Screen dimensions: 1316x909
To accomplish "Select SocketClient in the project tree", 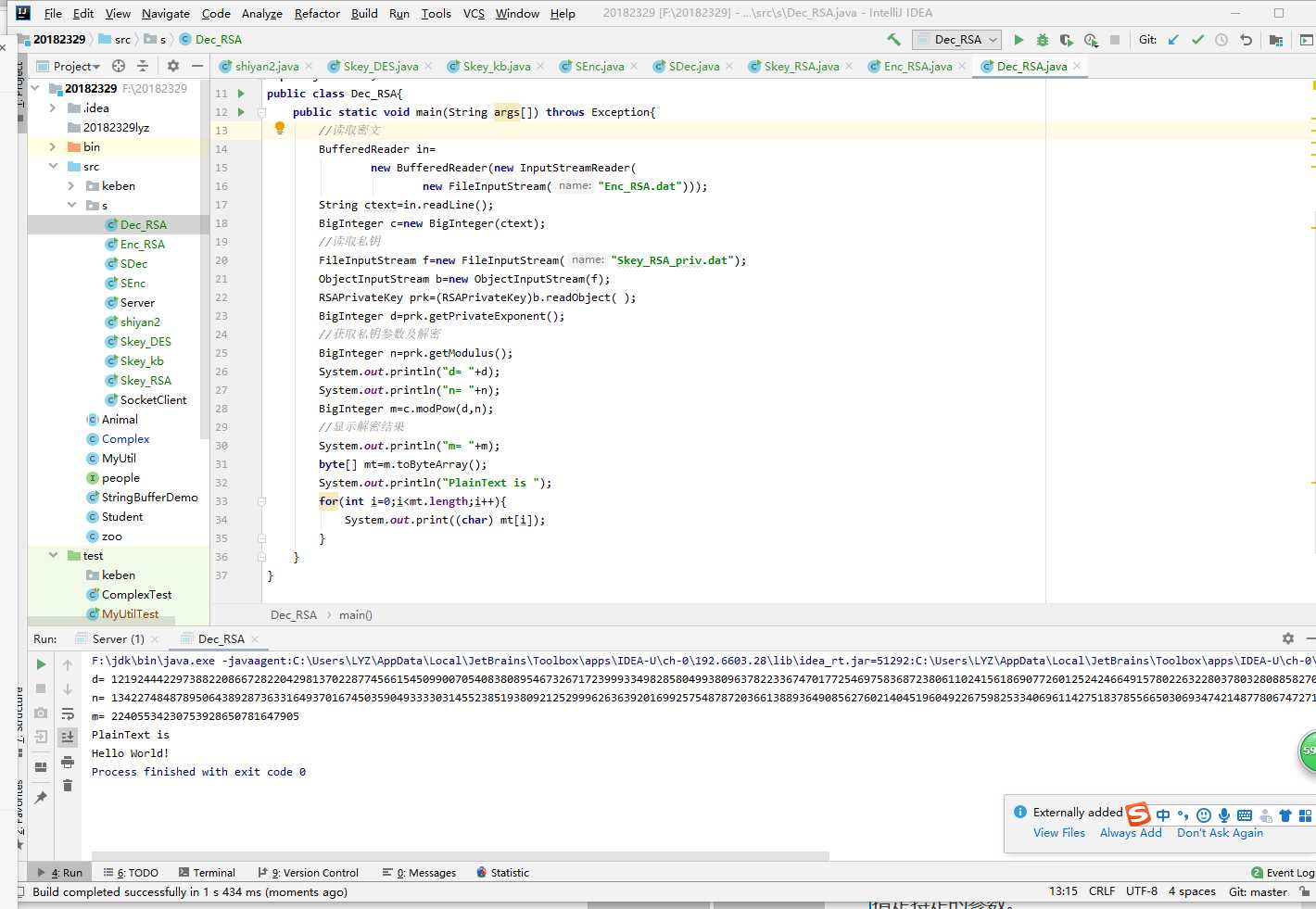I will click(x=153, y=400).
